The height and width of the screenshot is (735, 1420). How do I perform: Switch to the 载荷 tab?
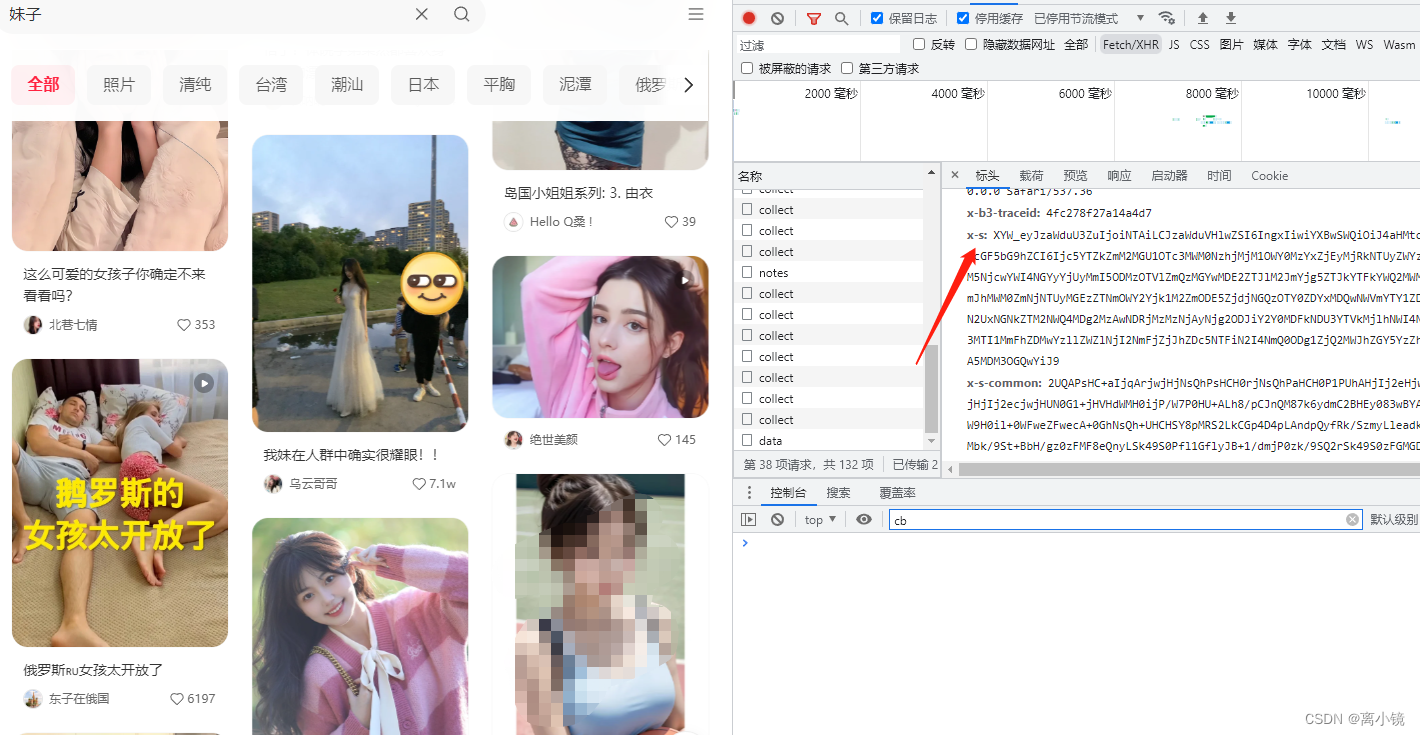click(1031, 175)
